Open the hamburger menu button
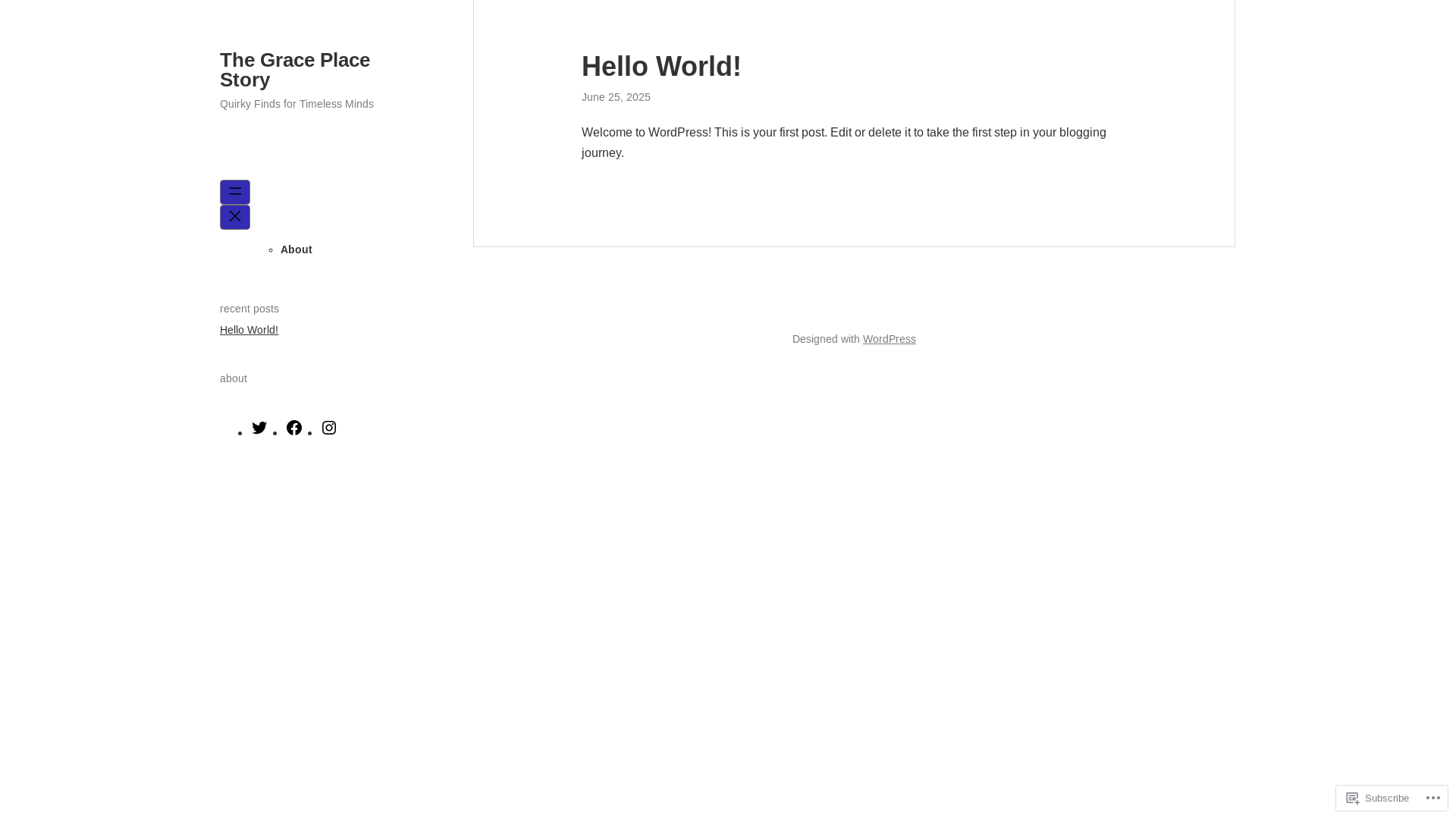Image resolution: width=1456 pixels, height=819 pixels. (235, 192)
